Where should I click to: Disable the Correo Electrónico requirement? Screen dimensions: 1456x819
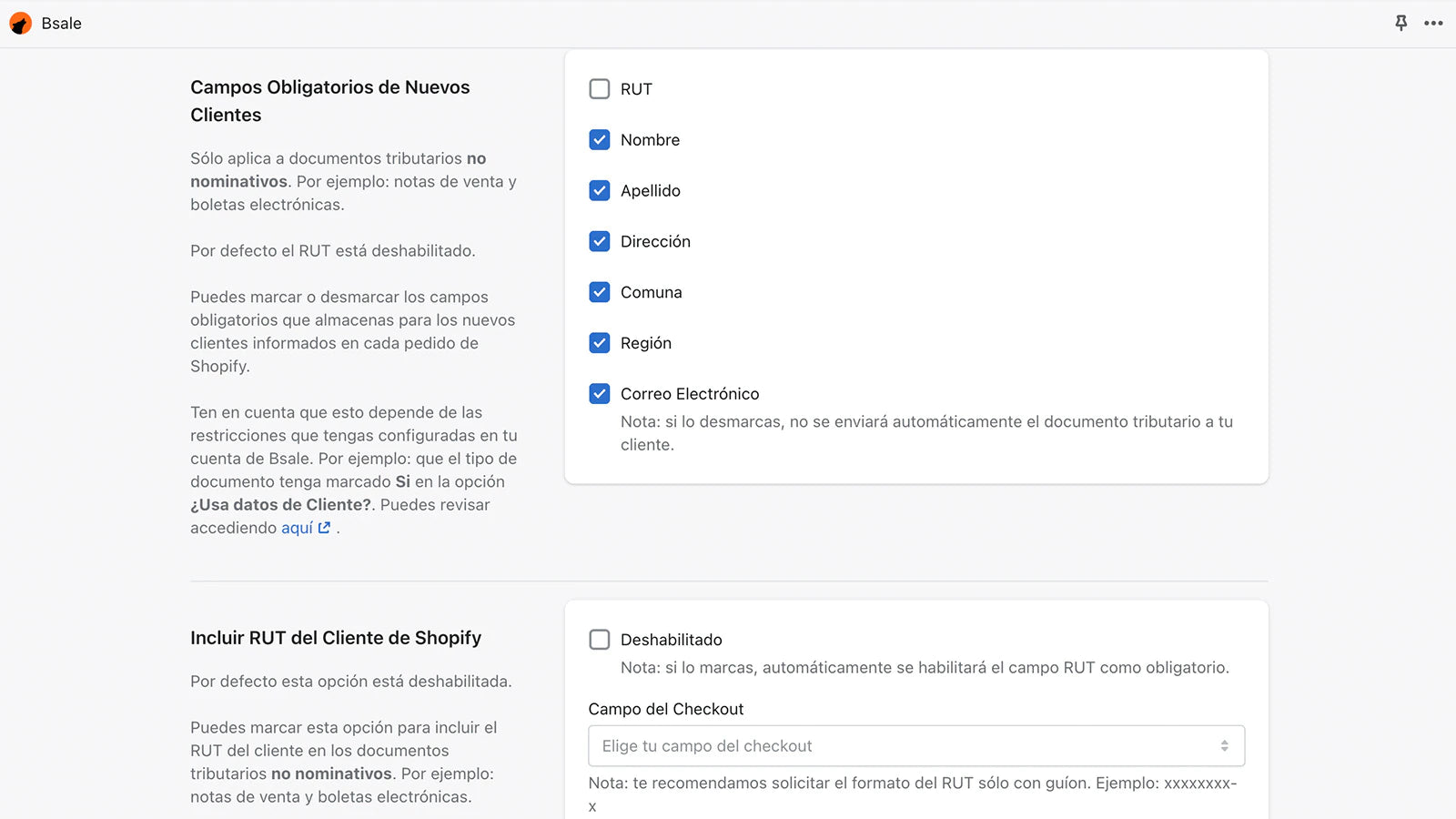coord(600,393)
